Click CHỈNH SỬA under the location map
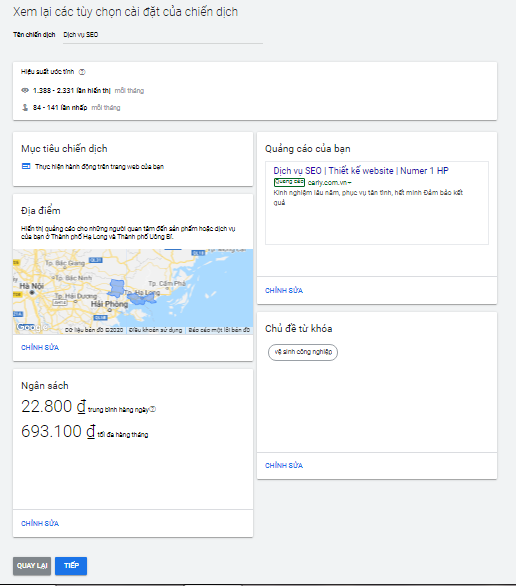Image resolution: width=516 pixels, height=586 pixels. pos(40,348)
